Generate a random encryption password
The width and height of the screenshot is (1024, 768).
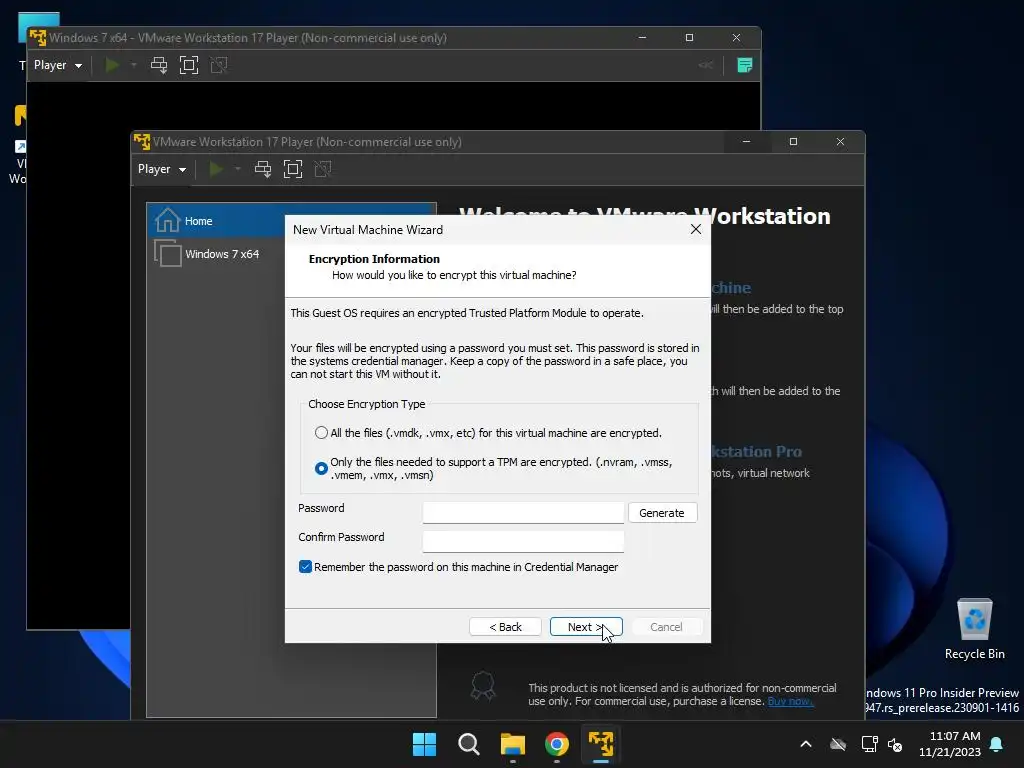662,513
